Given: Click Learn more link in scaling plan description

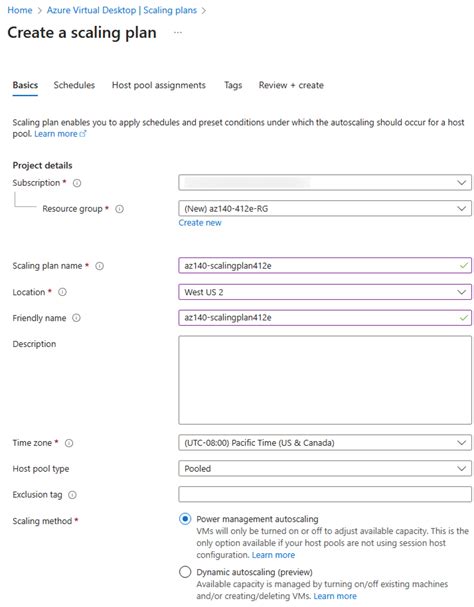Looking at the screenshot, I should pyautogui.click(x=60, y=134).
